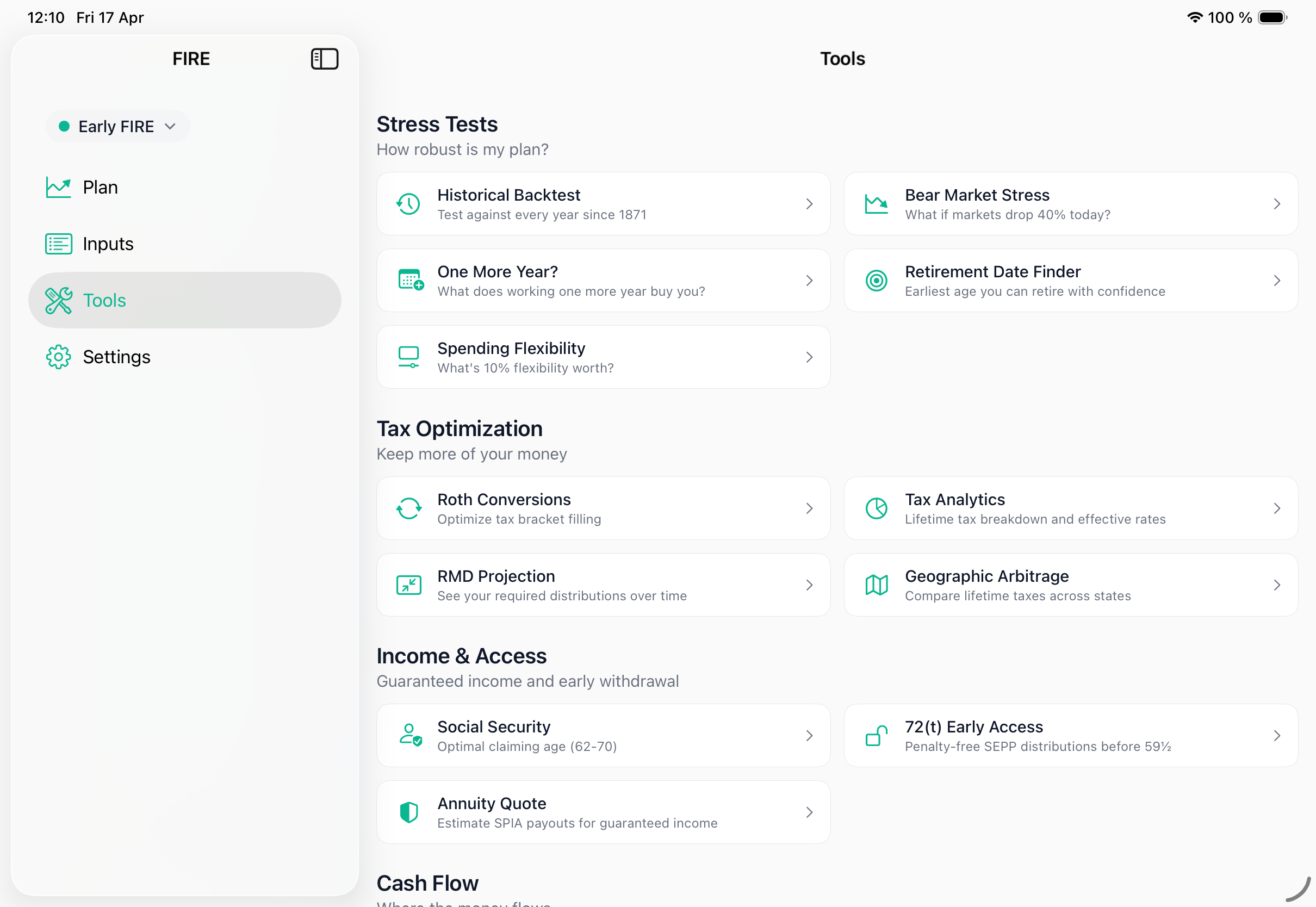Click the Annuity Quote shield icon
The image size is (1316, 907).
[x=408, y=812]
